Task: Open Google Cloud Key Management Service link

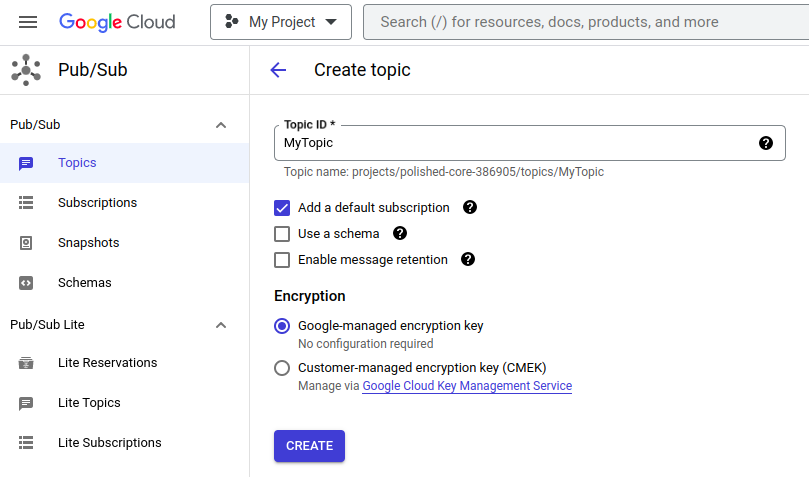Action: coord(467,386)
